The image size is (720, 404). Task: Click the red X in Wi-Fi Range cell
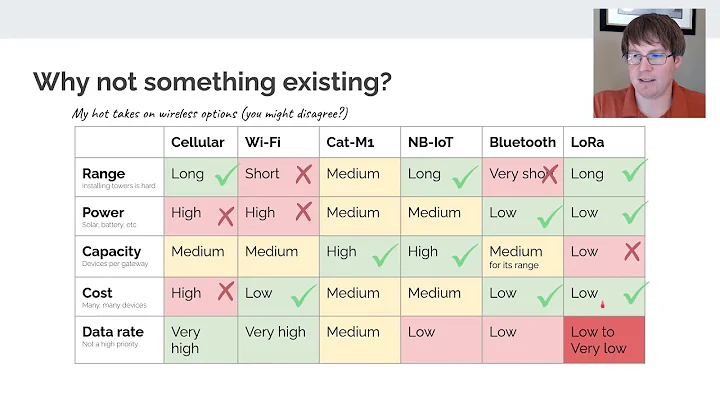tap(303, 174)
